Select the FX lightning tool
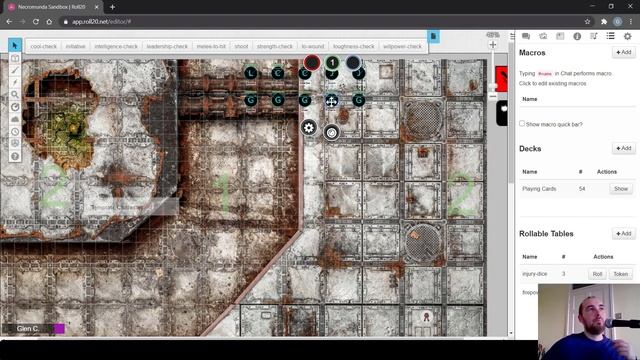Viewport: 640px width, 360px height. pyautogui.click(x=15, y=82)
